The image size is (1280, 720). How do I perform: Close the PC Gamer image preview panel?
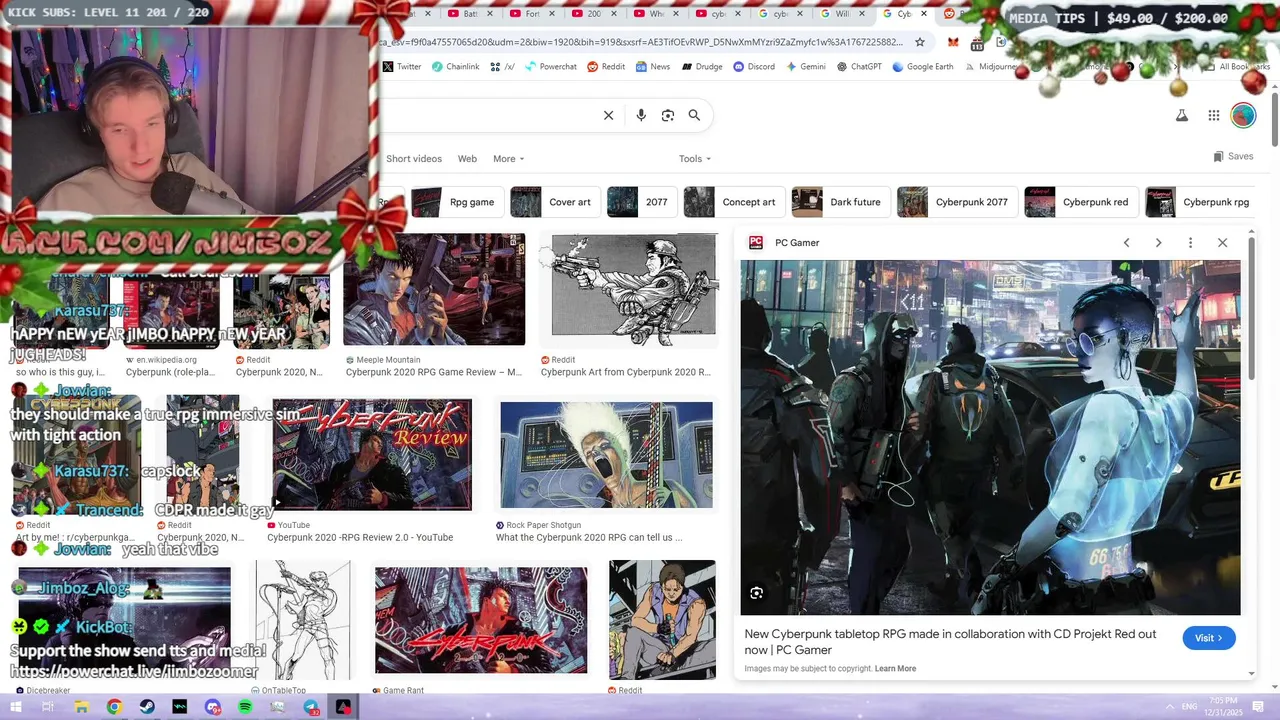click(x=1222, y=242)
